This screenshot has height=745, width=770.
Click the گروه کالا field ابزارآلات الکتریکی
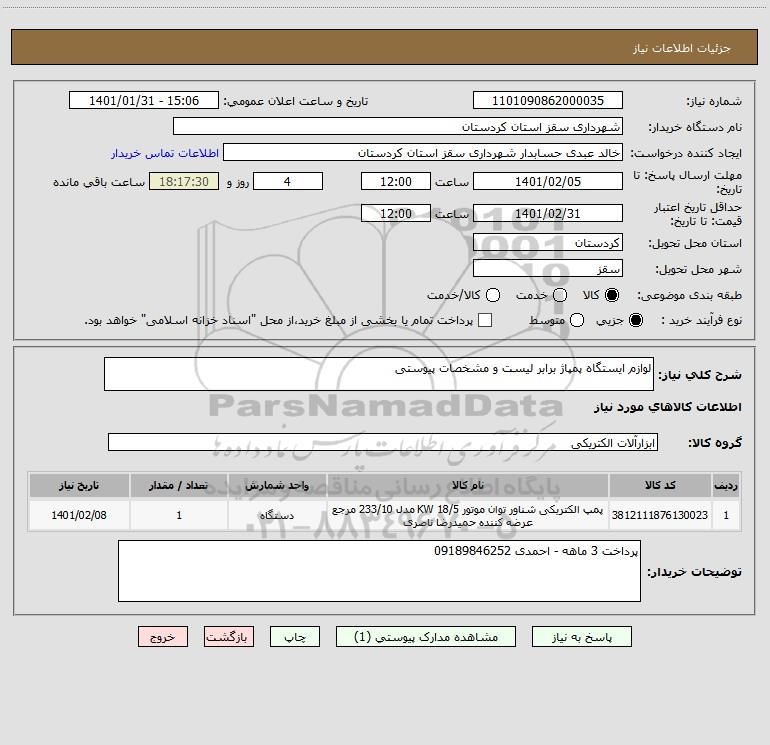(383, 442)
